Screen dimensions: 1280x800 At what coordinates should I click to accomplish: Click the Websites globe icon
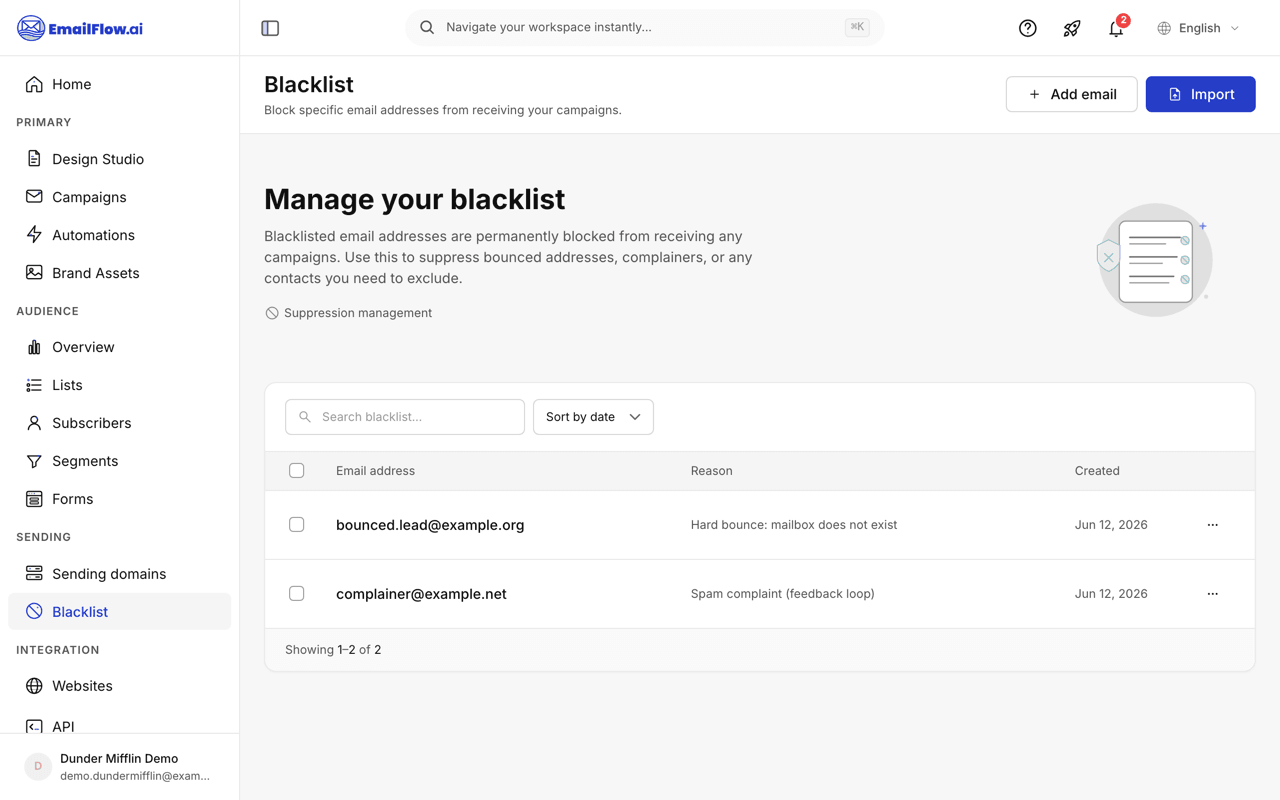pos(34,686)
